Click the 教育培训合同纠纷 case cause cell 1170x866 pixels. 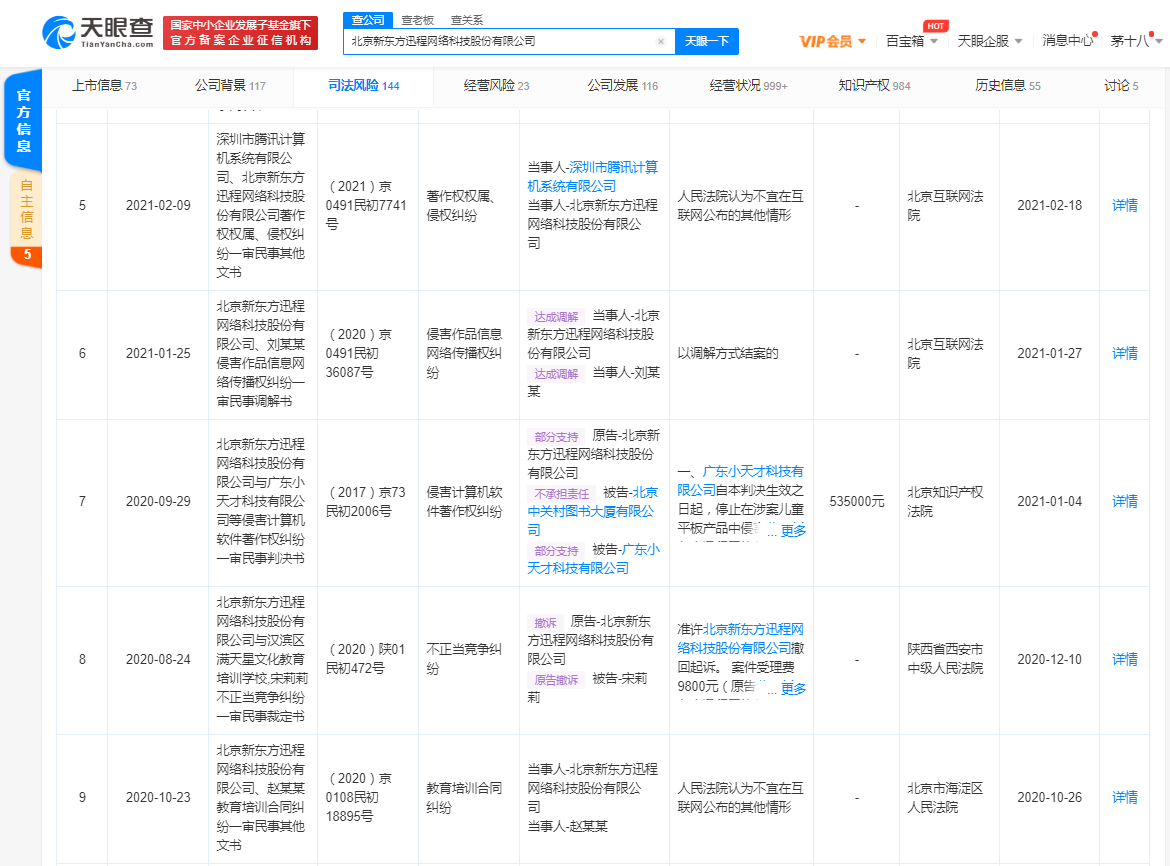pos(464,797)
